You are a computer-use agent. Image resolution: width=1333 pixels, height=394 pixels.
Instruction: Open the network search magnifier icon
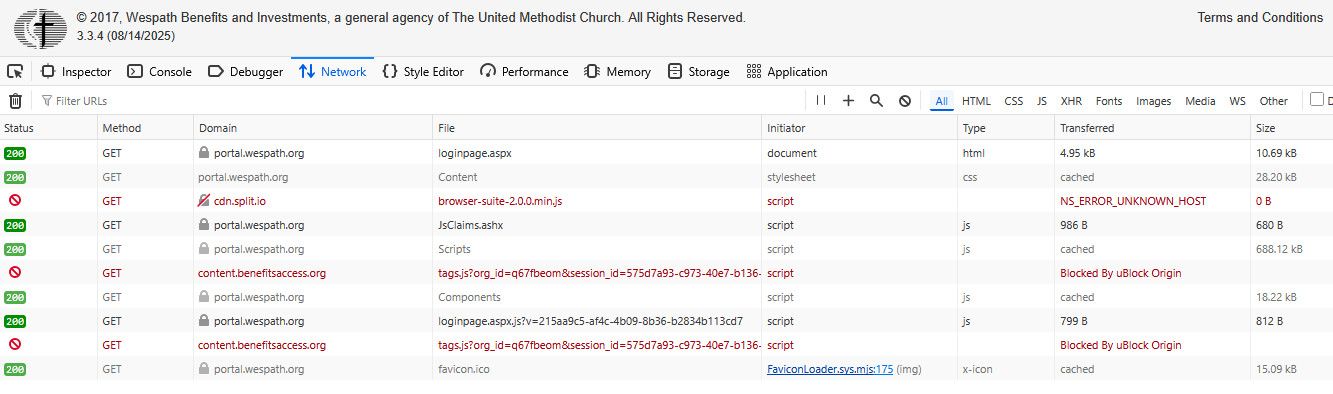(876, 101)
